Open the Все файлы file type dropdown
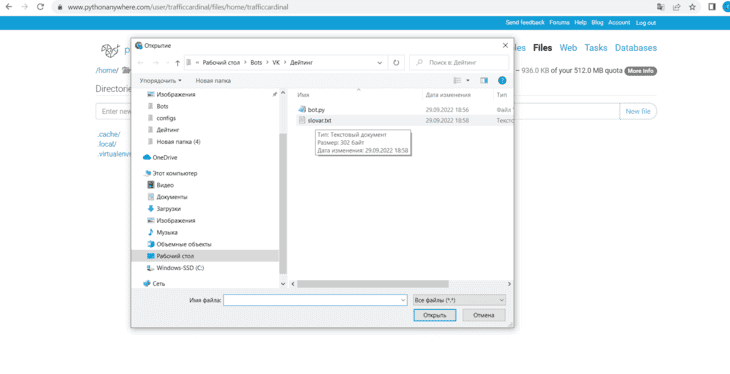730x374 pixels. tap(459, 300)
